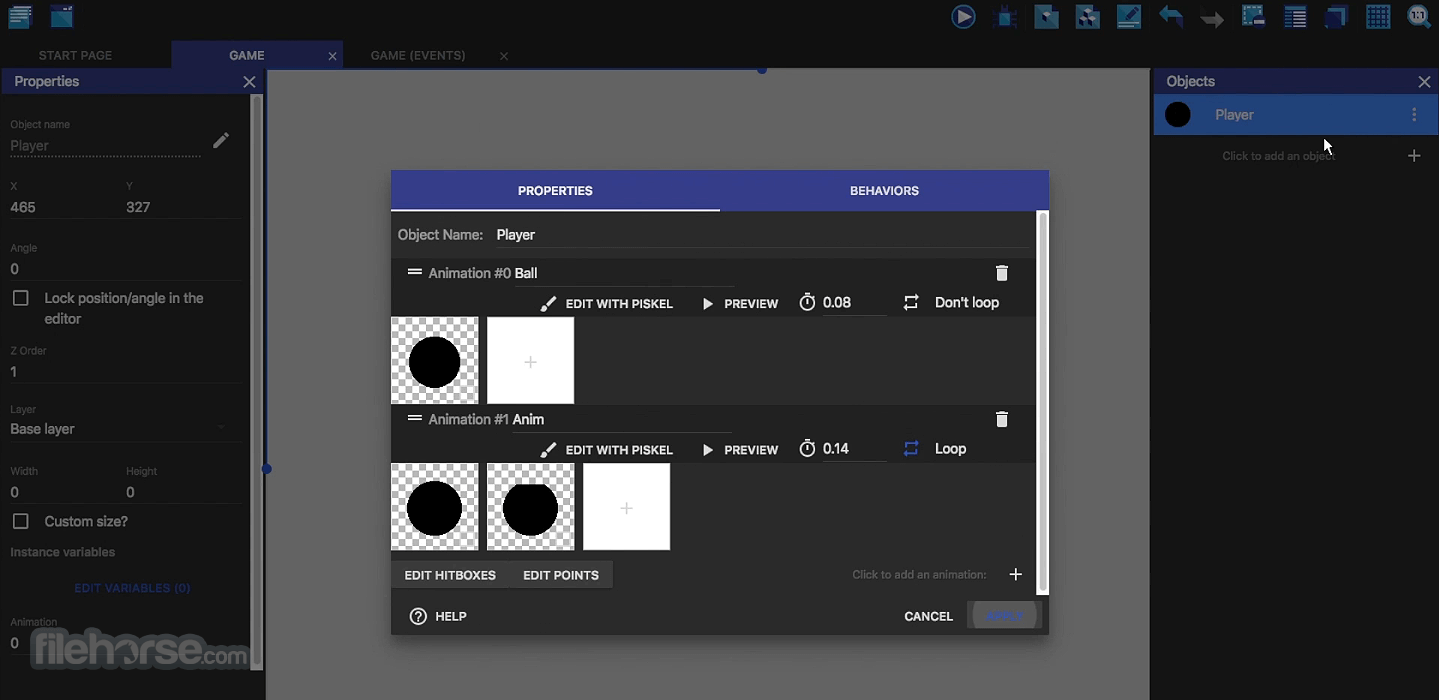This screenshot has height=700, width=1439.
Task: Click the dialog vertical scrollbar
Action: [1043, 402]
